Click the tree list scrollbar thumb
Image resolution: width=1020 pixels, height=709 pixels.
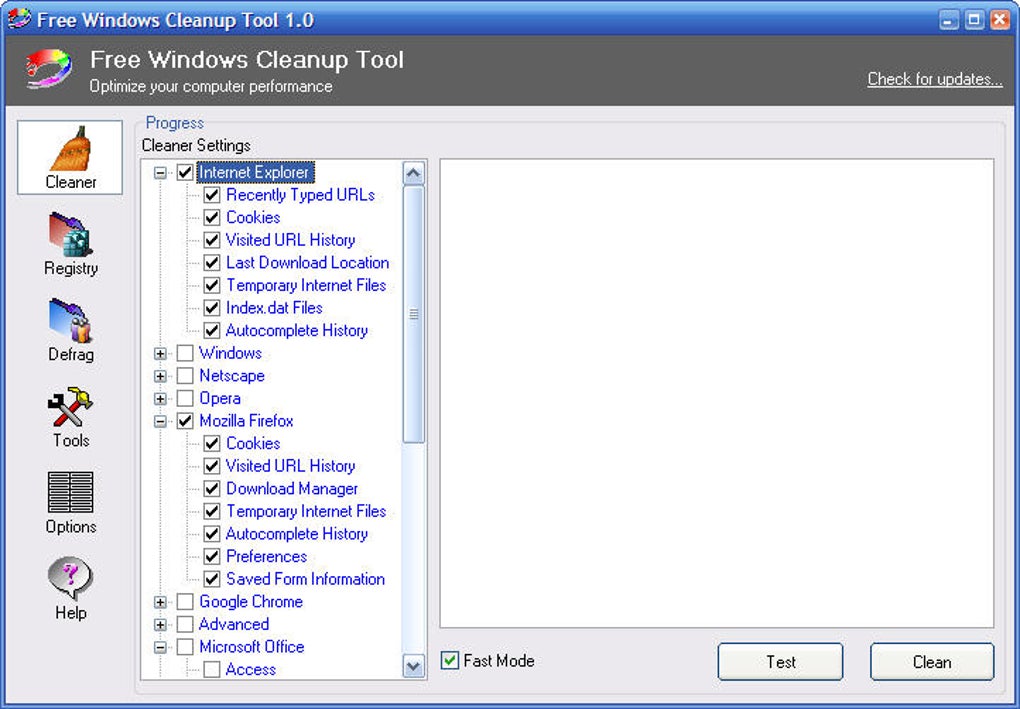[414, 314]
